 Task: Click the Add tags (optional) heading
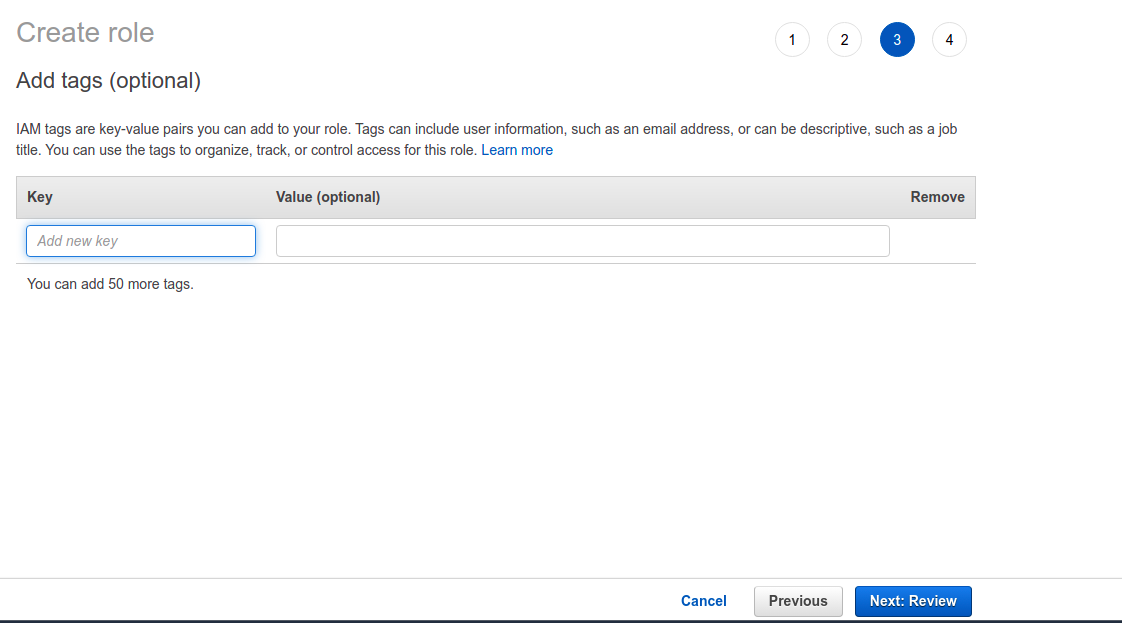109,81
